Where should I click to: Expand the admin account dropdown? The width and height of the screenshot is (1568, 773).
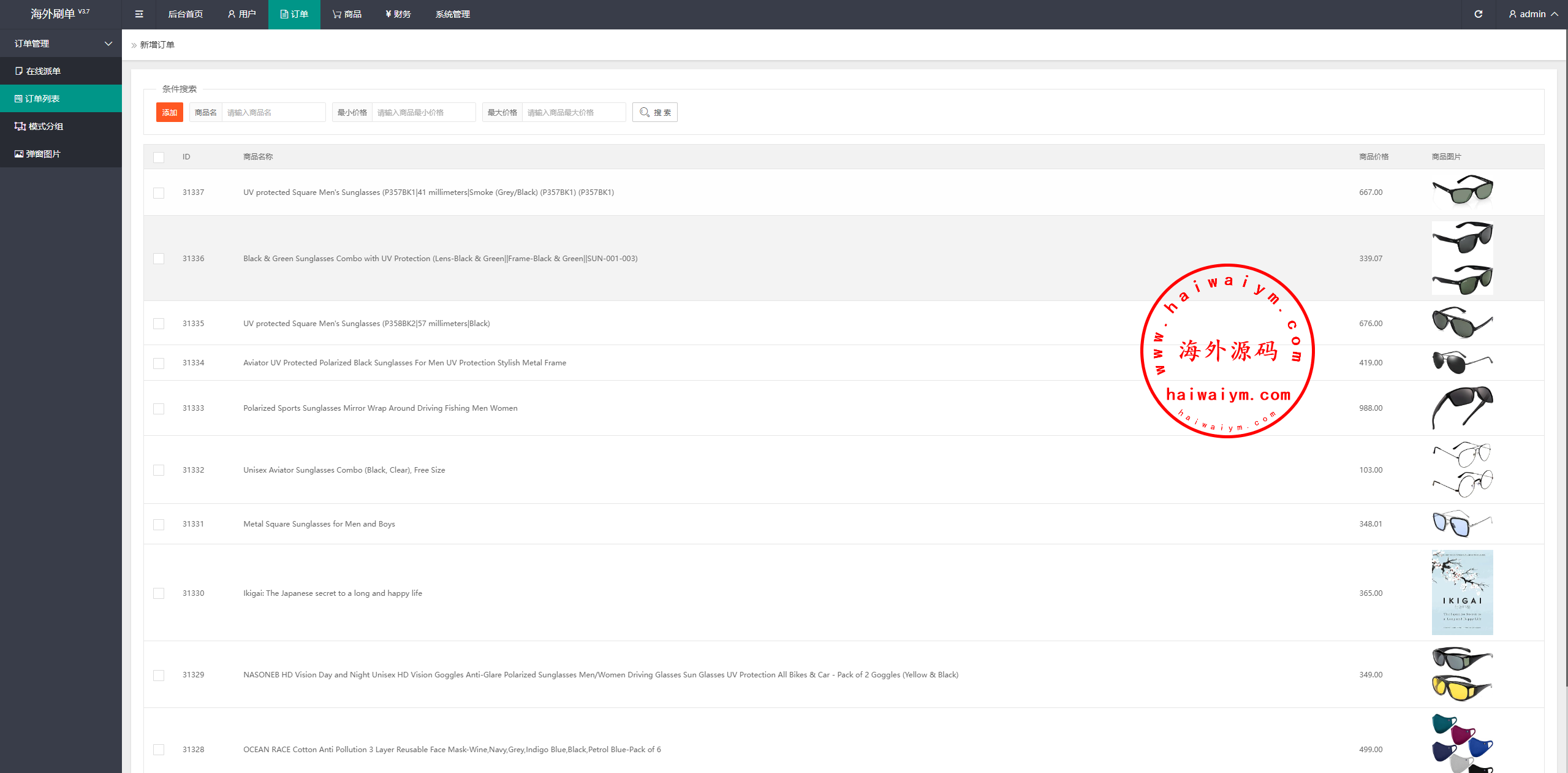(x=1533, y=14)
